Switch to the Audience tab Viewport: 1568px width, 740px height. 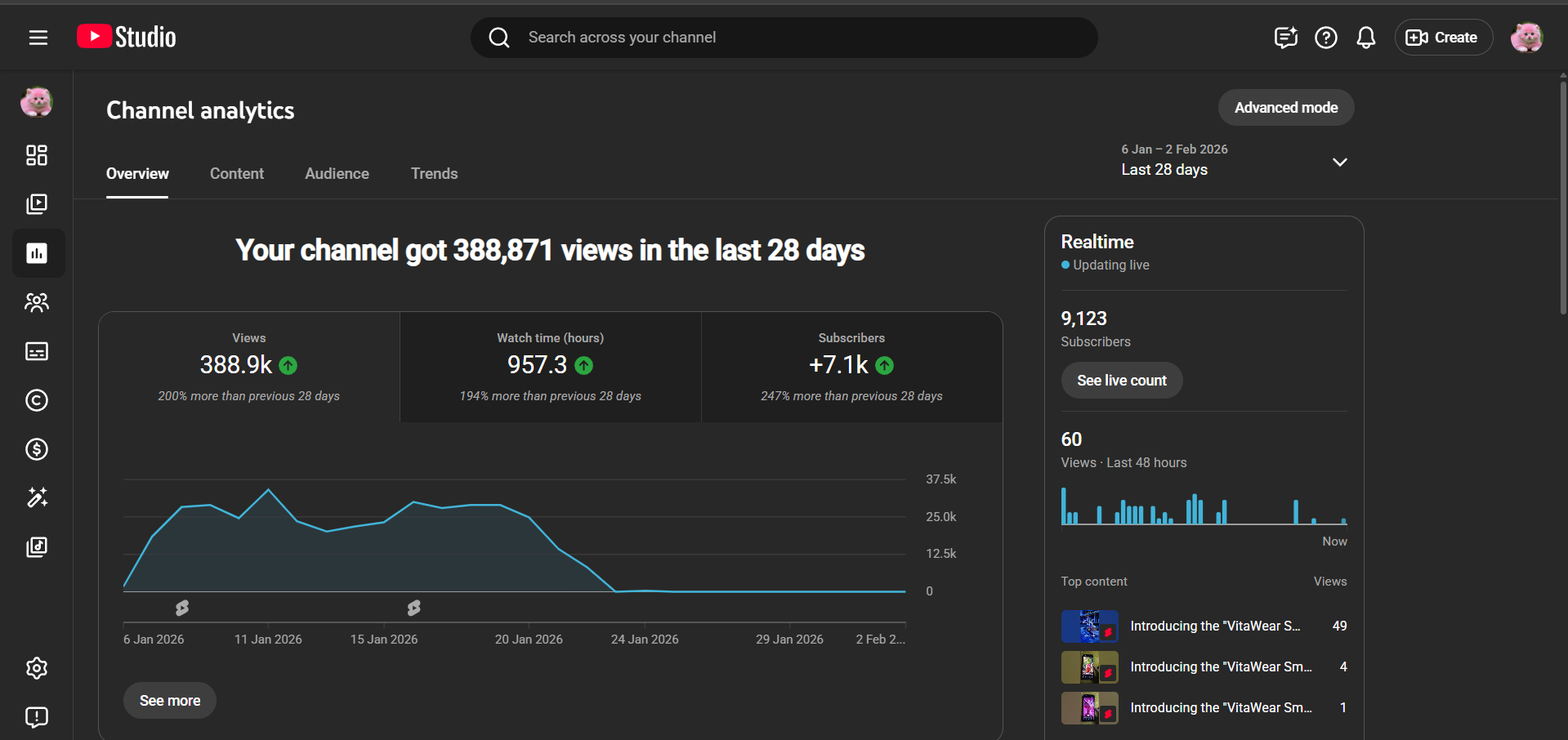tap(337, 174)
